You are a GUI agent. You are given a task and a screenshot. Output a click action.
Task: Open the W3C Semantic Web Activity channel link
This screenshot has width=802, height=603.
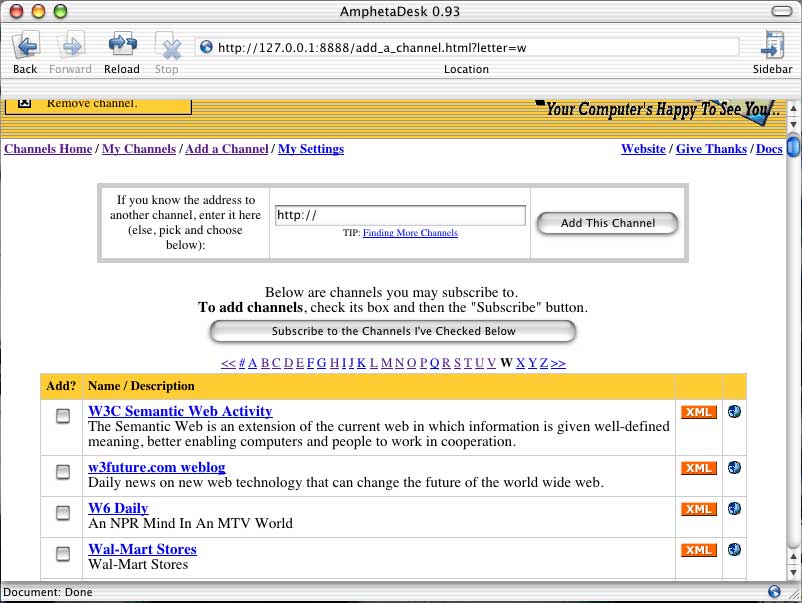pos(180,411)
